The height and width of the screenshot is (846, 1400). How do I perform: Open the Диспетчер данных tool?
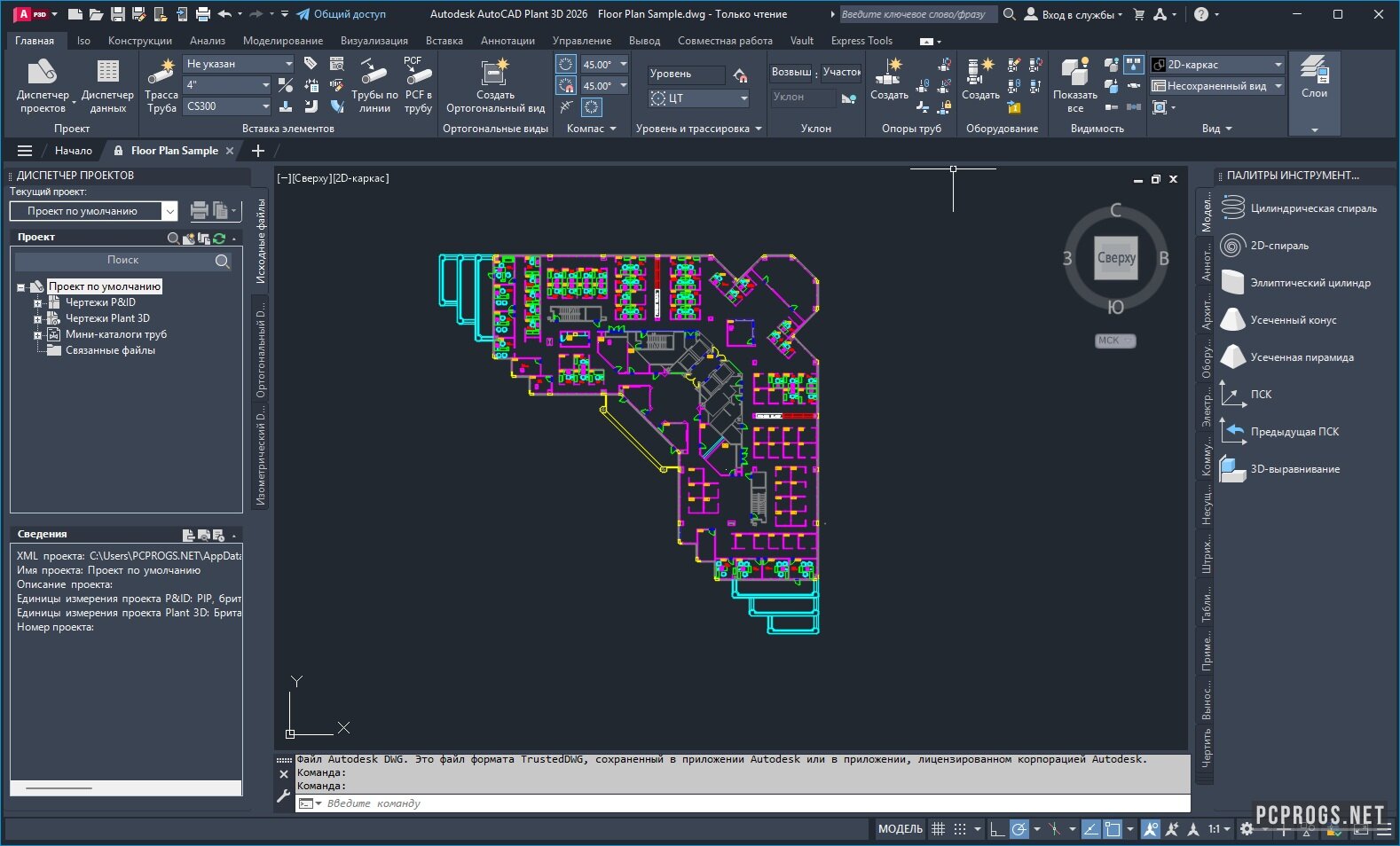click(x=107, y=86)
